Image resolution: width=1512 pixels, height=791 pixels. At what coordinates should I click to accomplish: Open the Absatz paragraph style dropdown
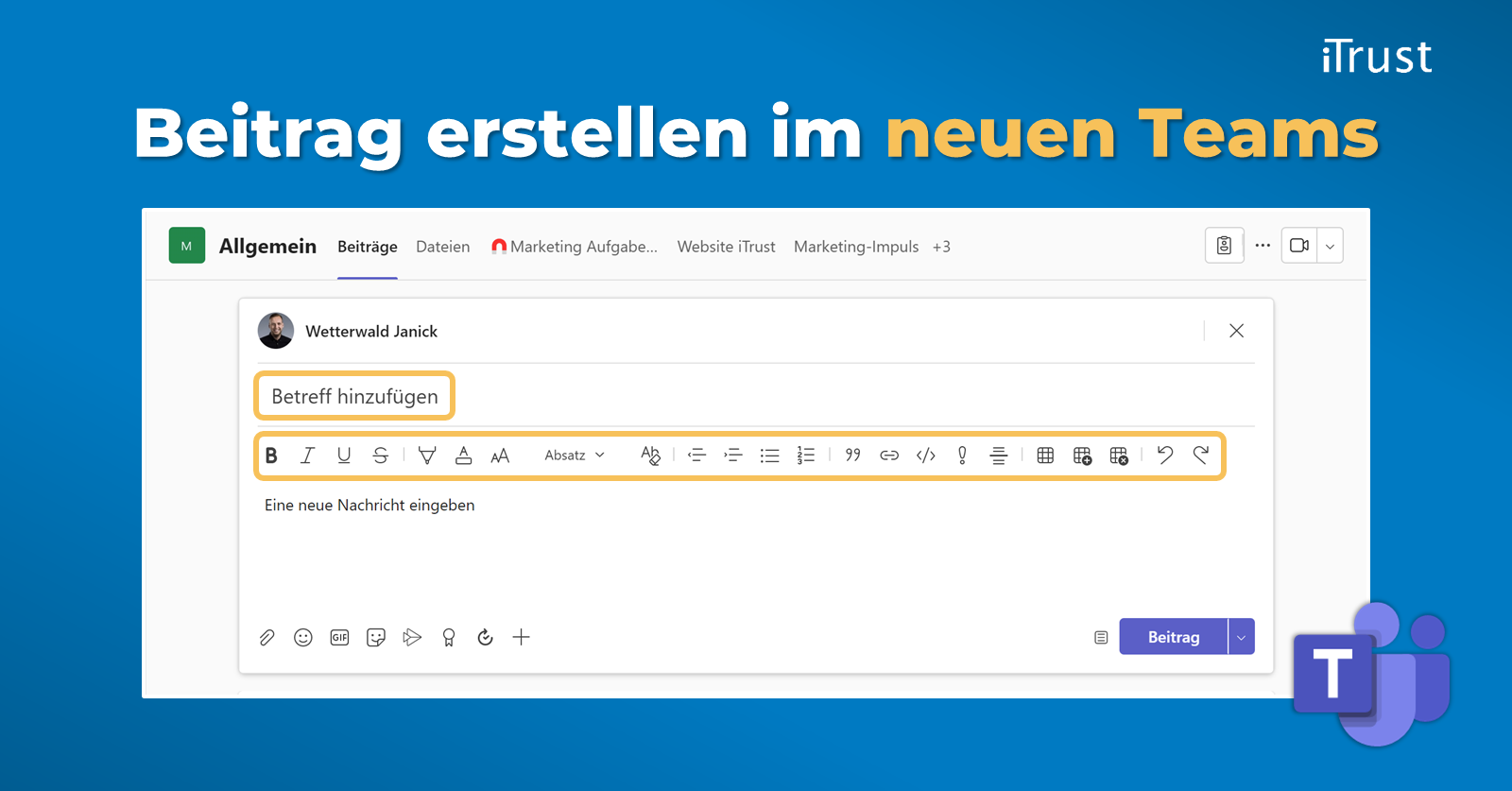(574, 456)
